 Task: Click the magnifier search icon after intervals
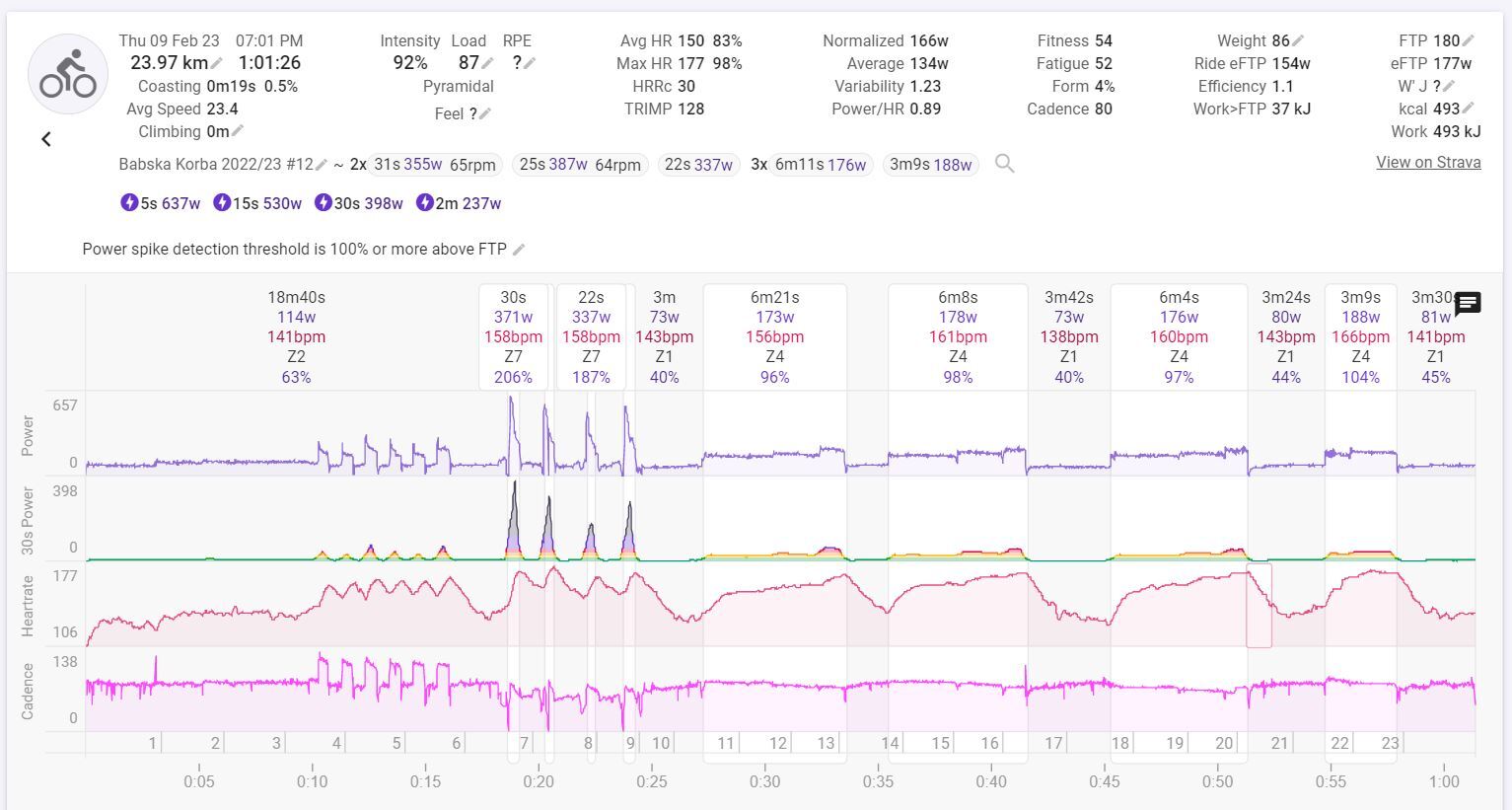coord(1004,164)
